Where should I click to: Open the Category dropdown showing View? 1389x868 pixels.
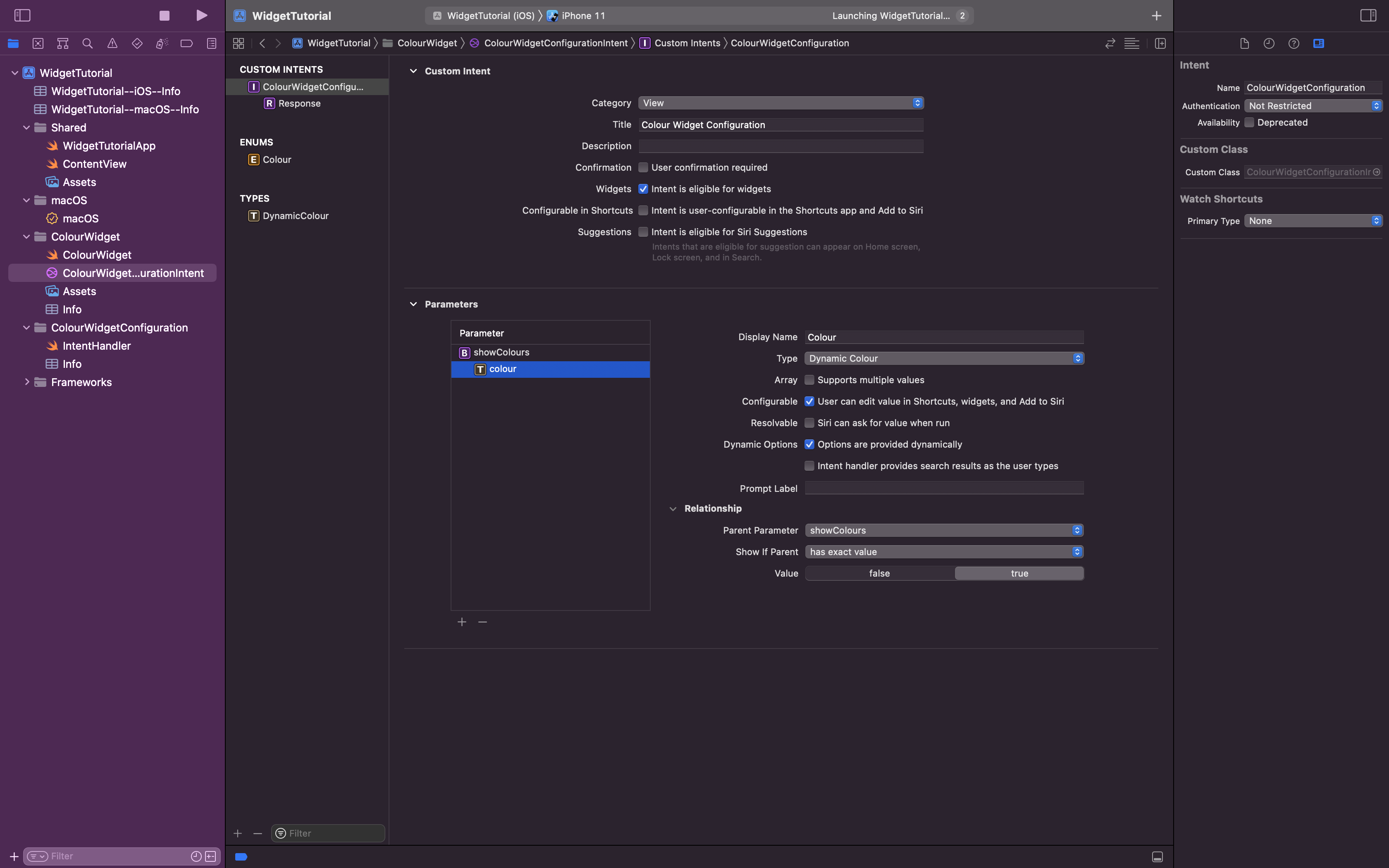click(780, 103)
